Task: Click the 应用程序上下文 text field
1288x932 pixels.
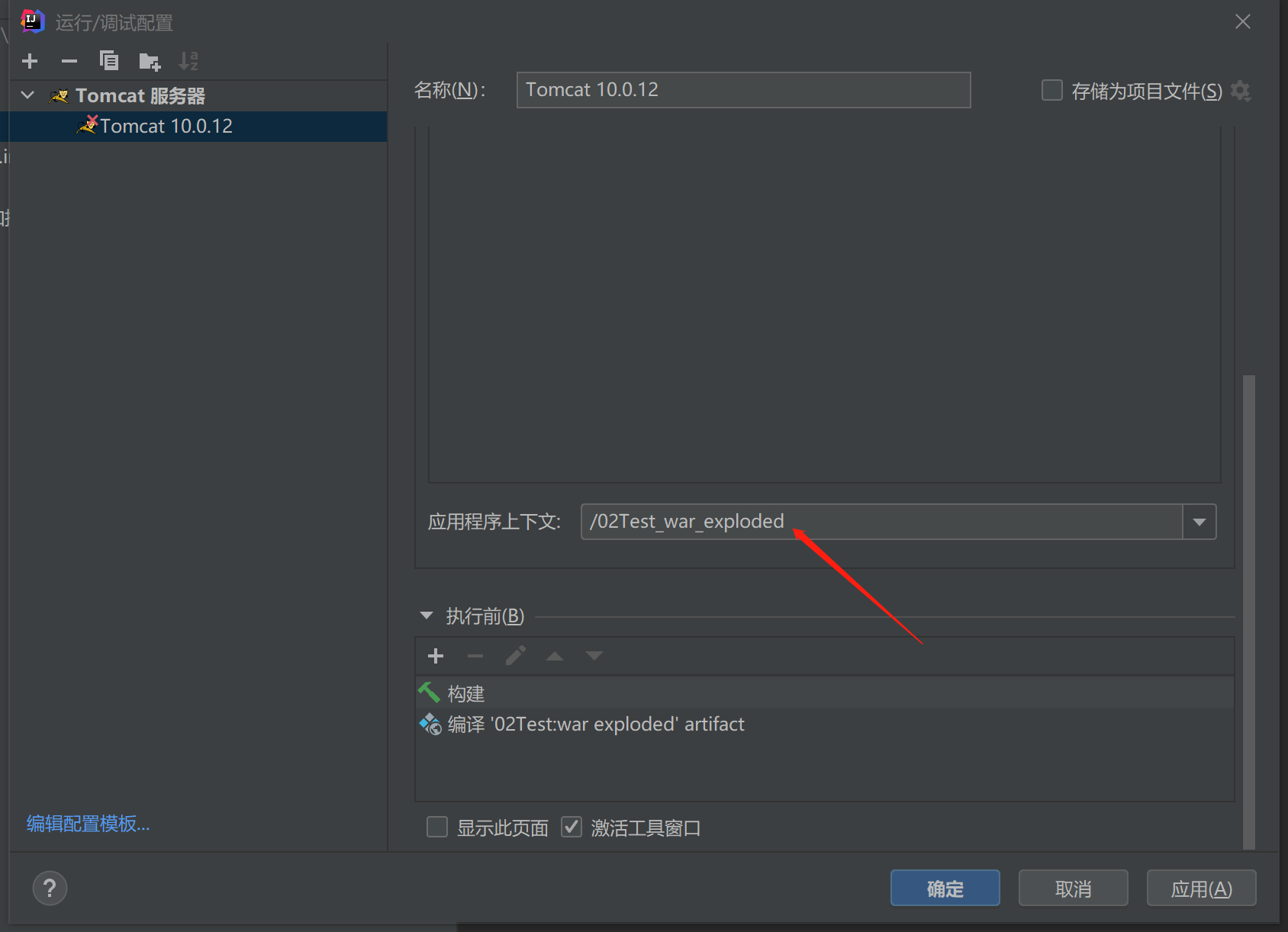Action: [x=881, y=522]
